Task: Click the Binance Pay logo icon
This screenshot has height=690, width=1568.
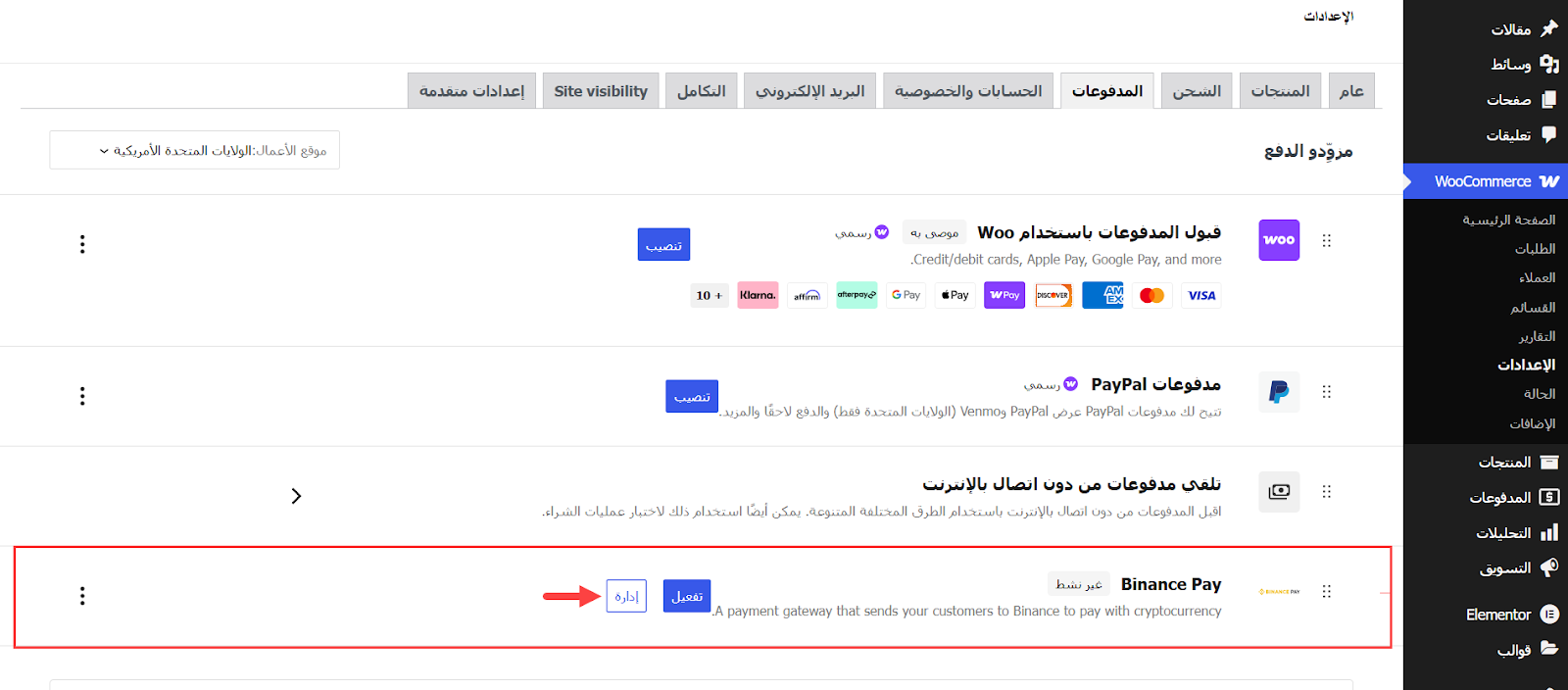Action: [1279, 591]
